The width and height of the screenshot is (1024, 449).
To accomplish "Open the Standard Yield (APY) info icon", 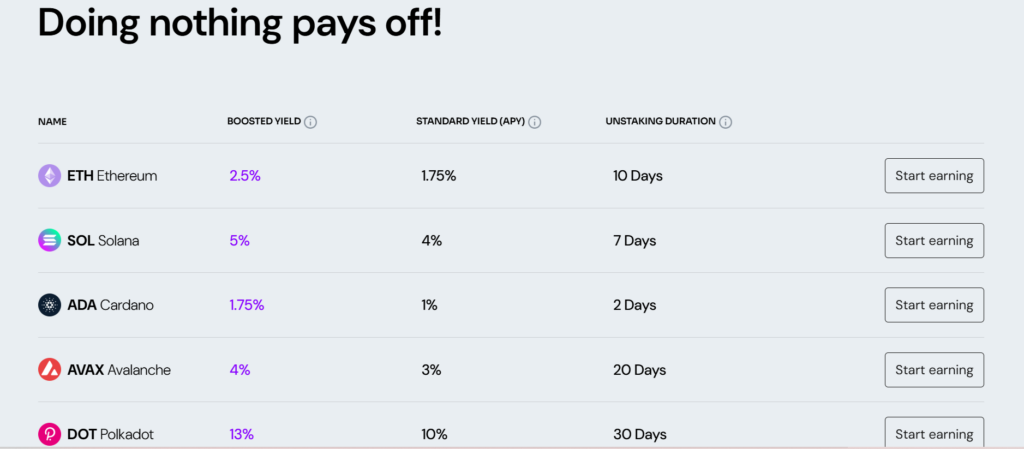I will (x=535, y=122).
